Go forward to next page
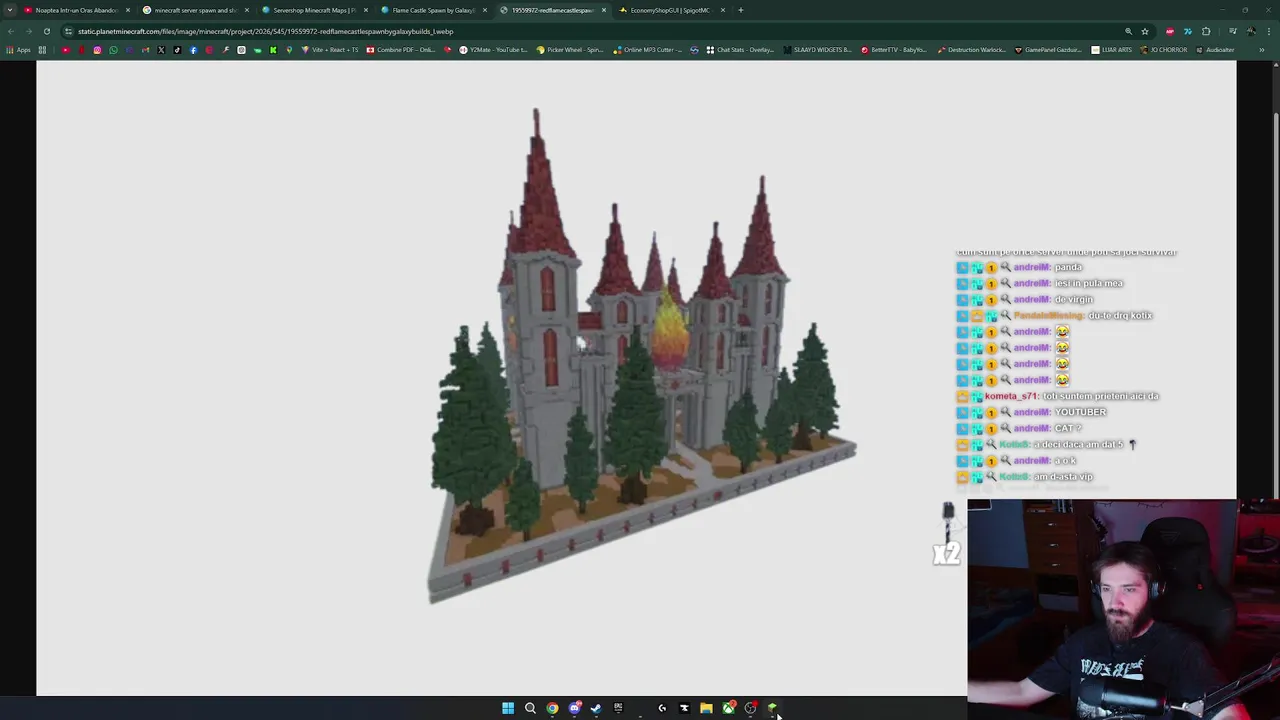 pos(28,31)
